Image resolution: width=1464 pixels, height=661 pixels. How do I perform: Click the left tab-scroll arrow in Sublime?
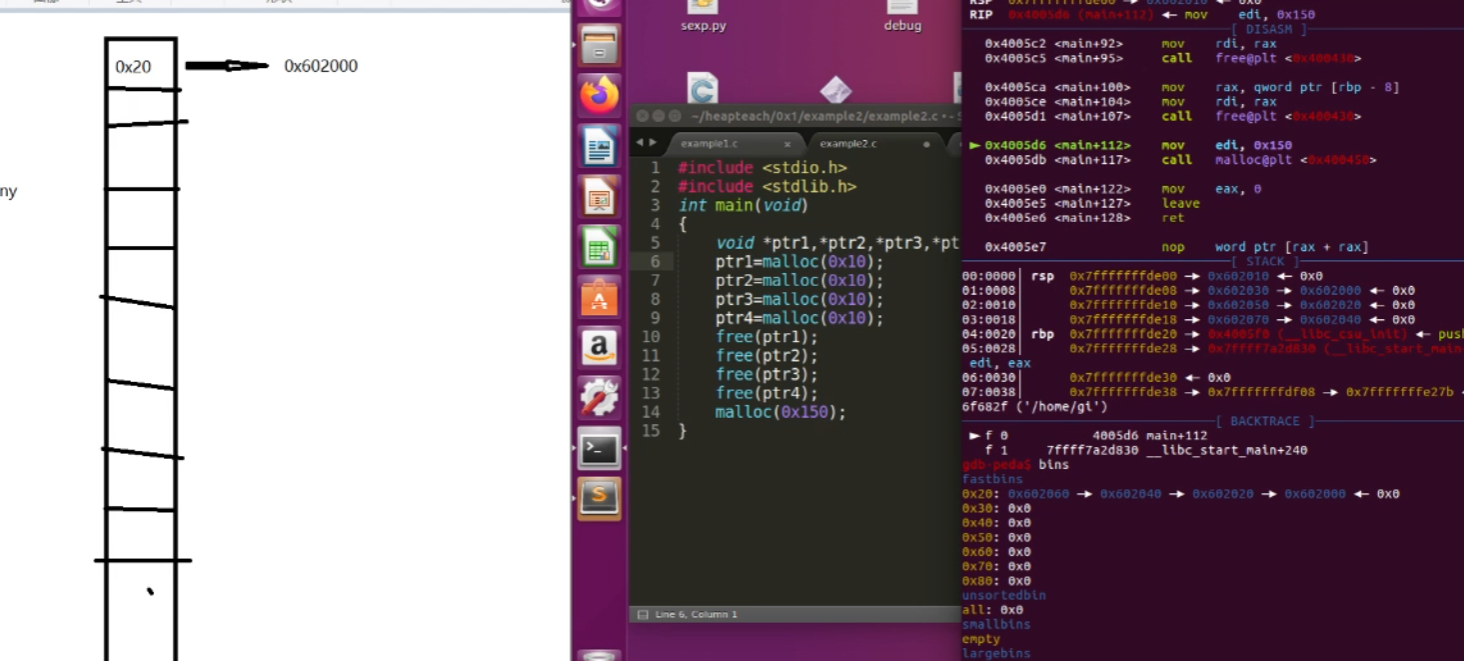(640, 143)
